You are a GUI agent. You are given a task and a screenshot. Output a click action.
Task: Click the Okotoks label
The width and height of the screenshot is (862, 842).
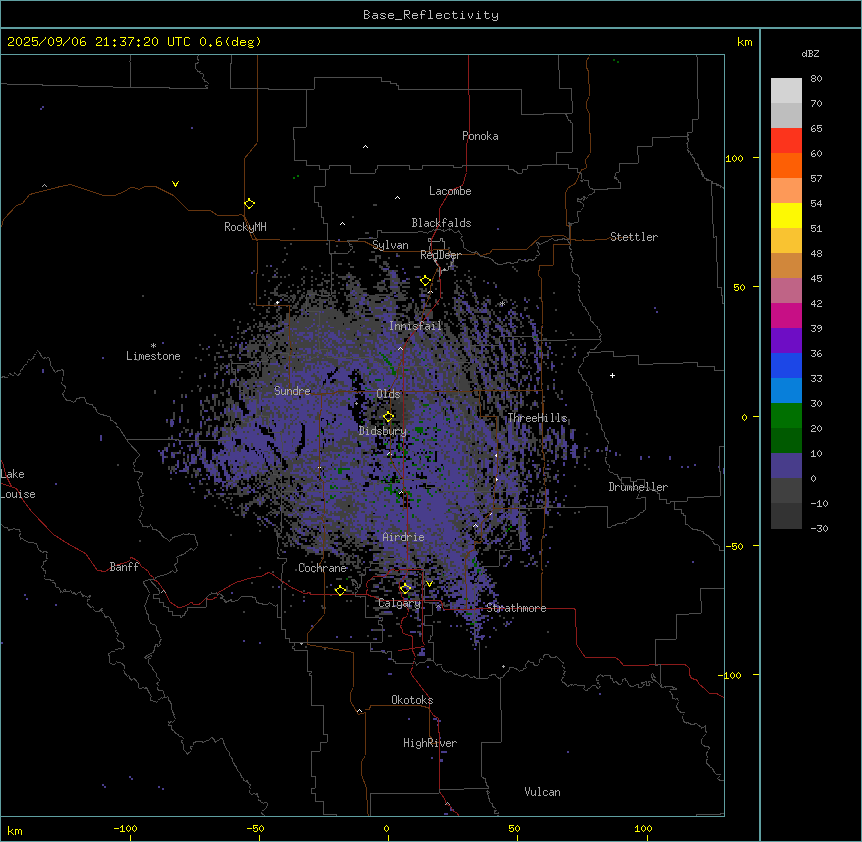pos(412,700)
